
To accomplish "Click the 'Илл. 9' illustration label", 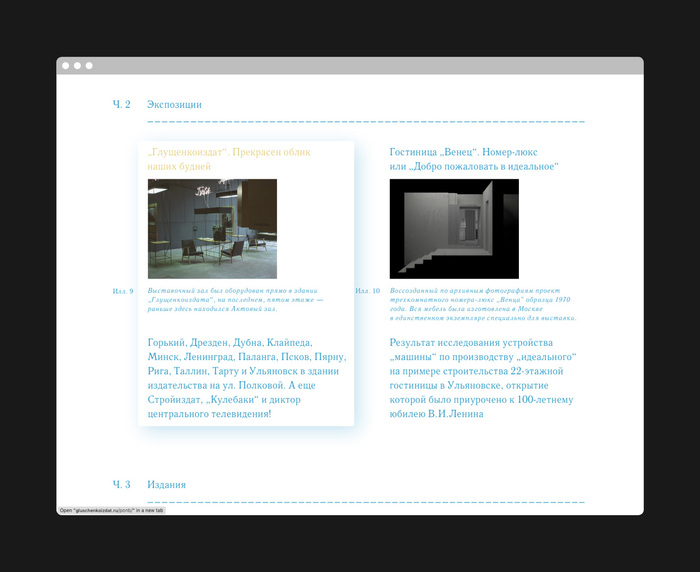I will pyautogui.click(x=123, y=291).
